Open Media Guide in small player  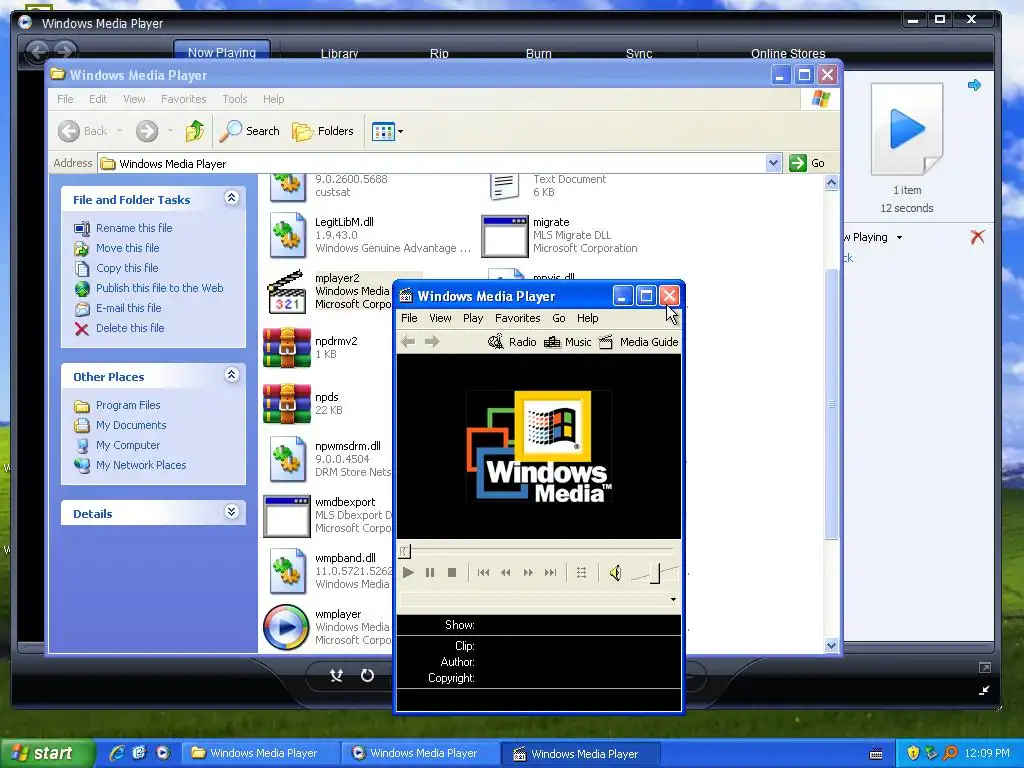point(639,342)
